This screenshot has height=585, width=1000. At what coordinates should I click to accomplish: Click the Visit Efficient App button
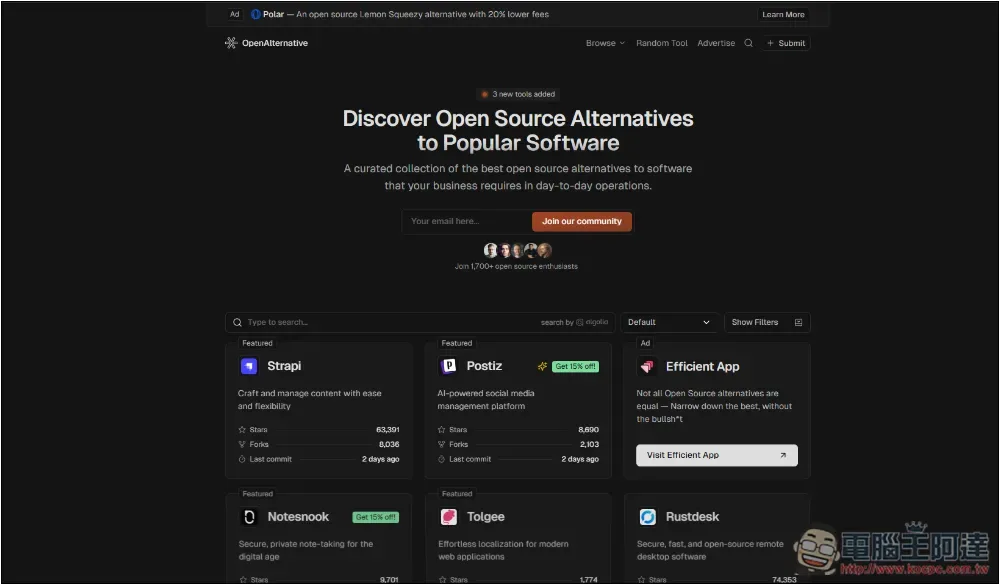[x=716, y=455]
